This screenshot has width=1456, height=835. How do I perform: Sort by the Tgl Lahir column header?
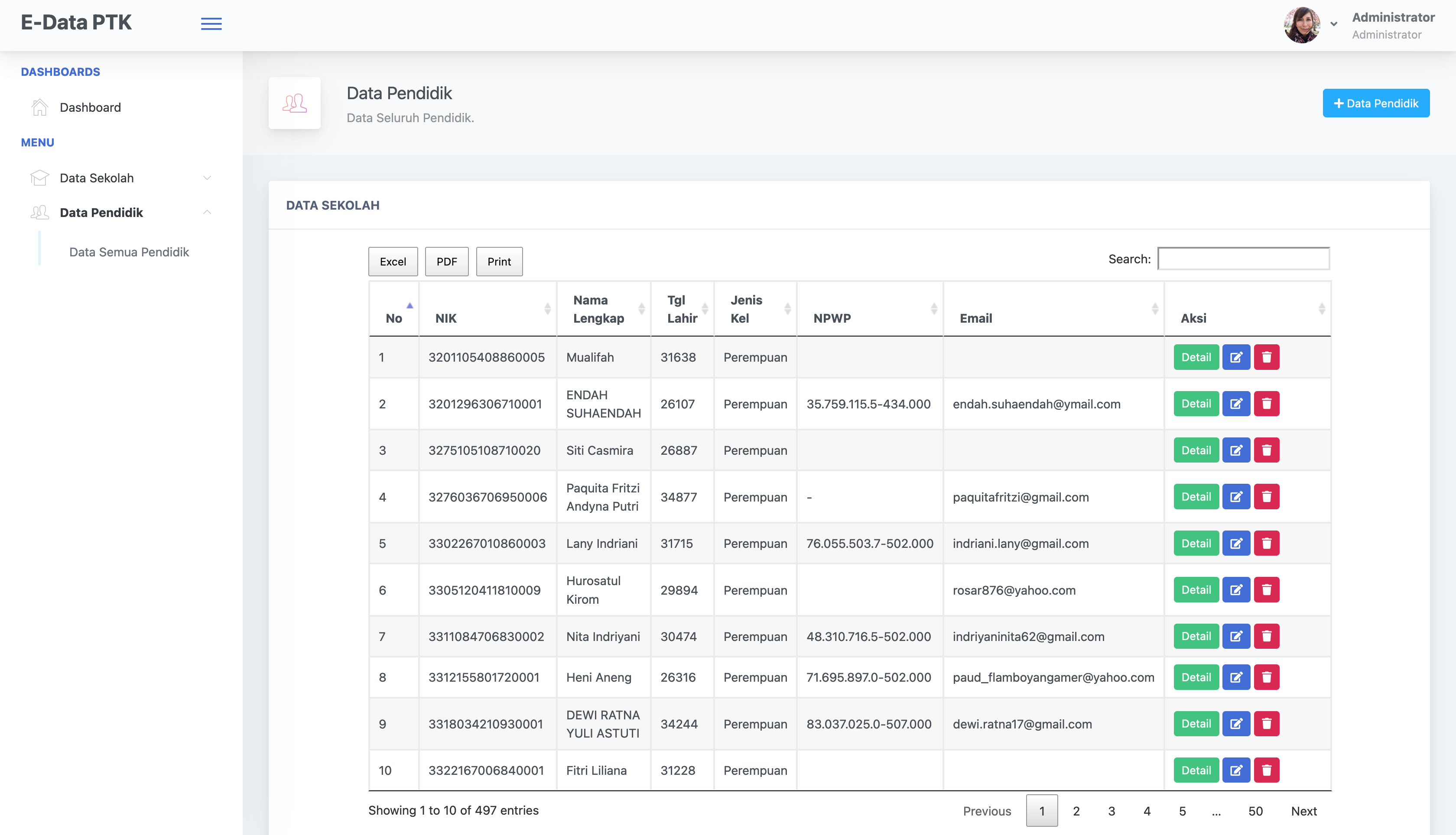click(682, 309)
